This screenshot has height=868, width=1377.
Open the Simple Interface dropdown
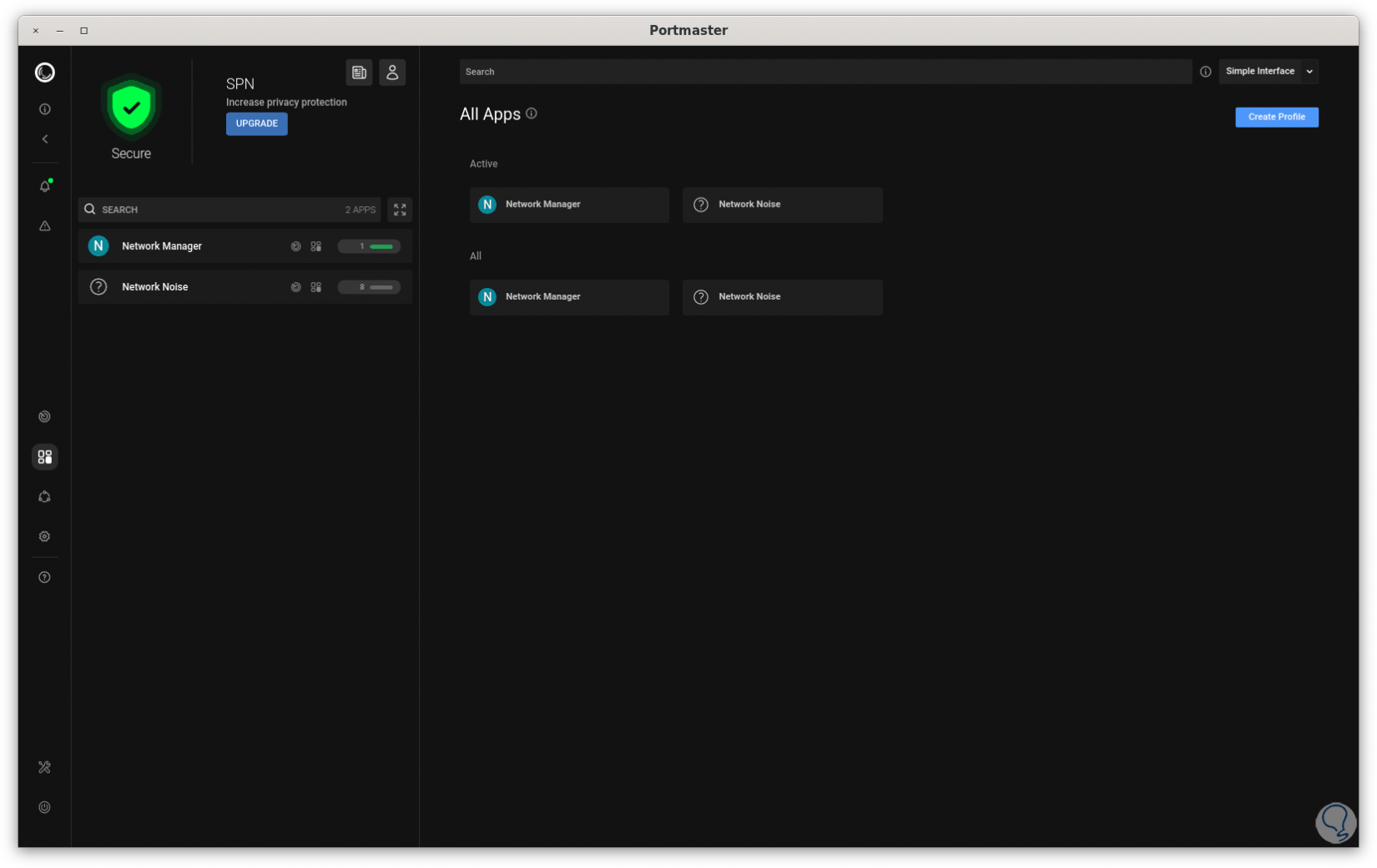click(x=1269, y=72)
